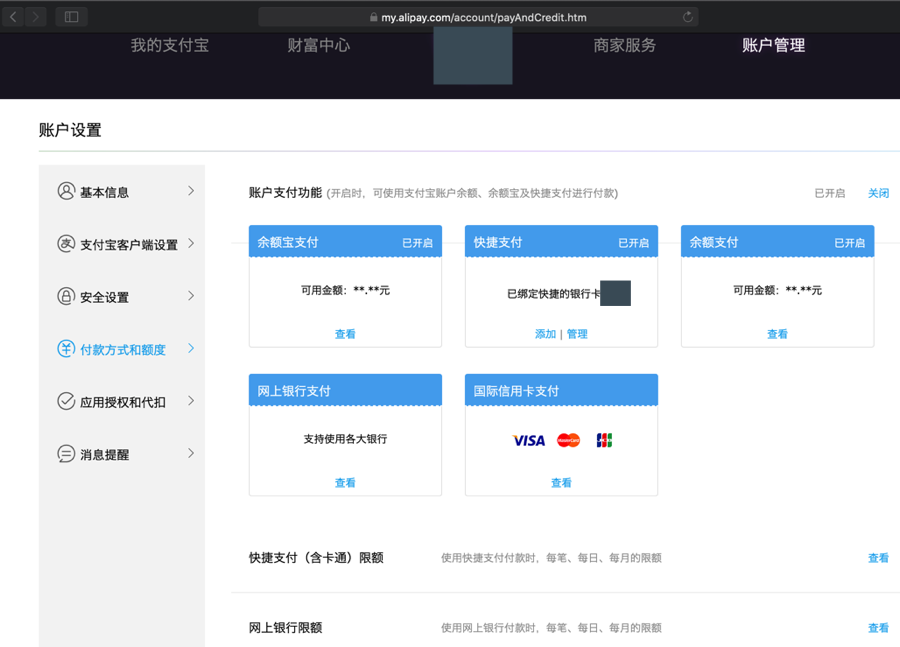
Task: Turn off 账户支付功能 via 关闭
Action: (x=878, y=193)
